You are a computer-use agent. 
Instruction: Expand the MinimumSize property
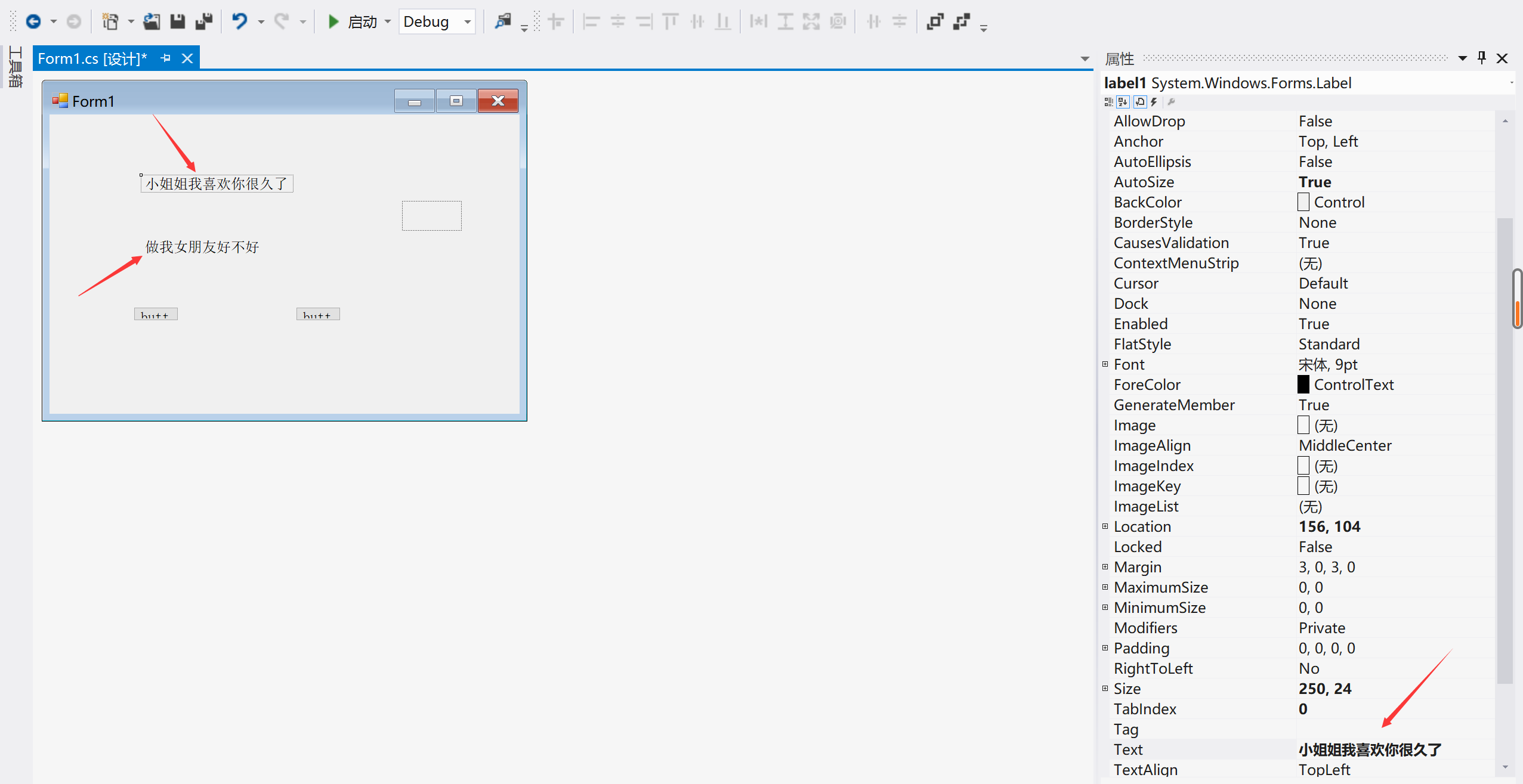click(x=1105, y=608)
